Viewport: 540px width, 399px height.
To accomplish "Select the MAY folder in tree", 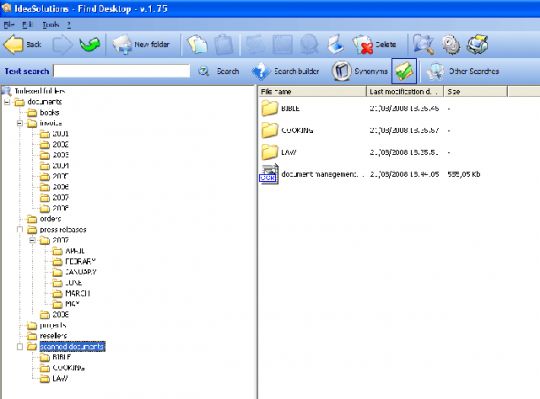I will (66, 304).
